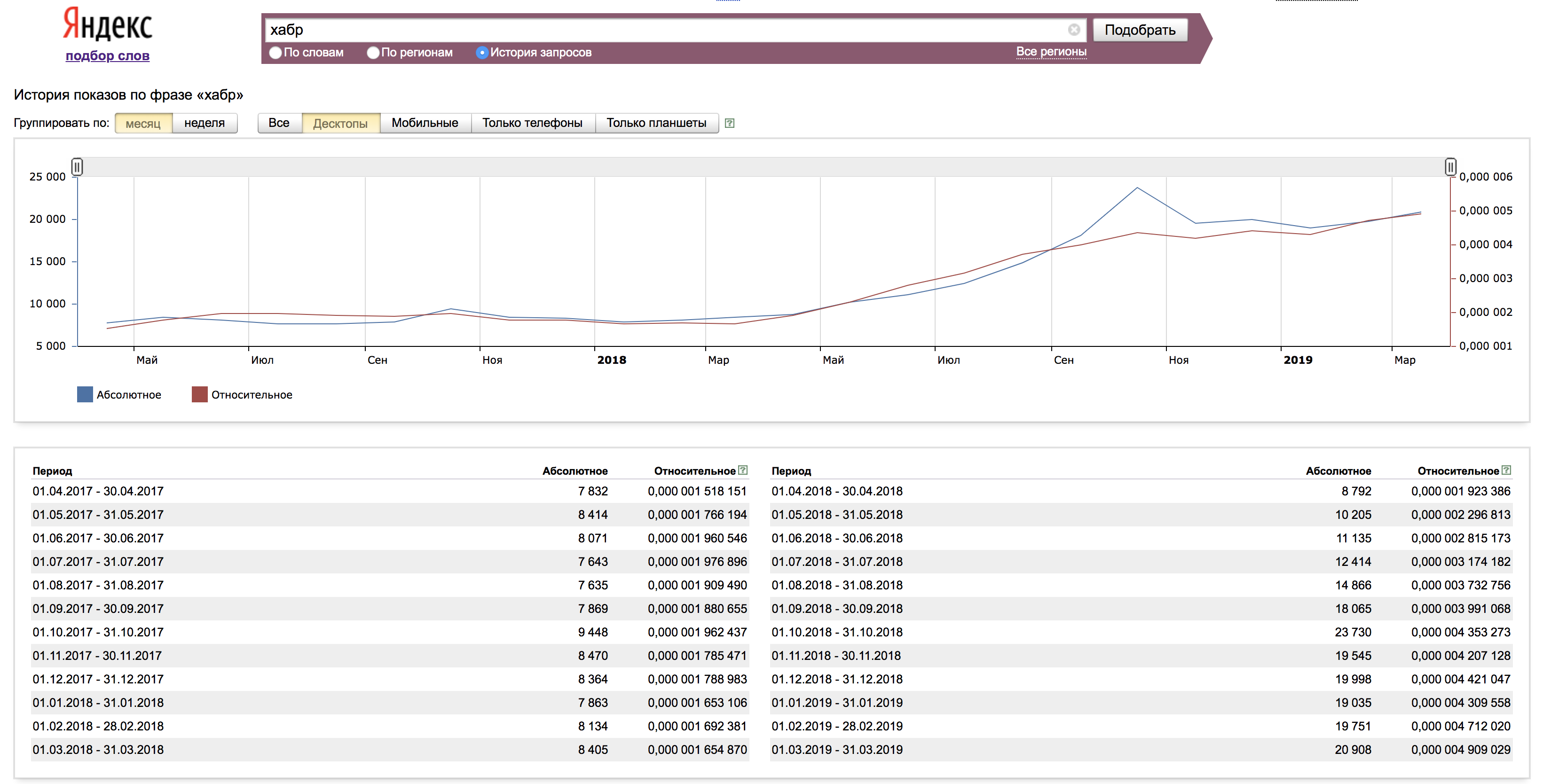
Task: Click period 01.01.2018 - 31.01.2018
Action: click(x=98, y=703)
